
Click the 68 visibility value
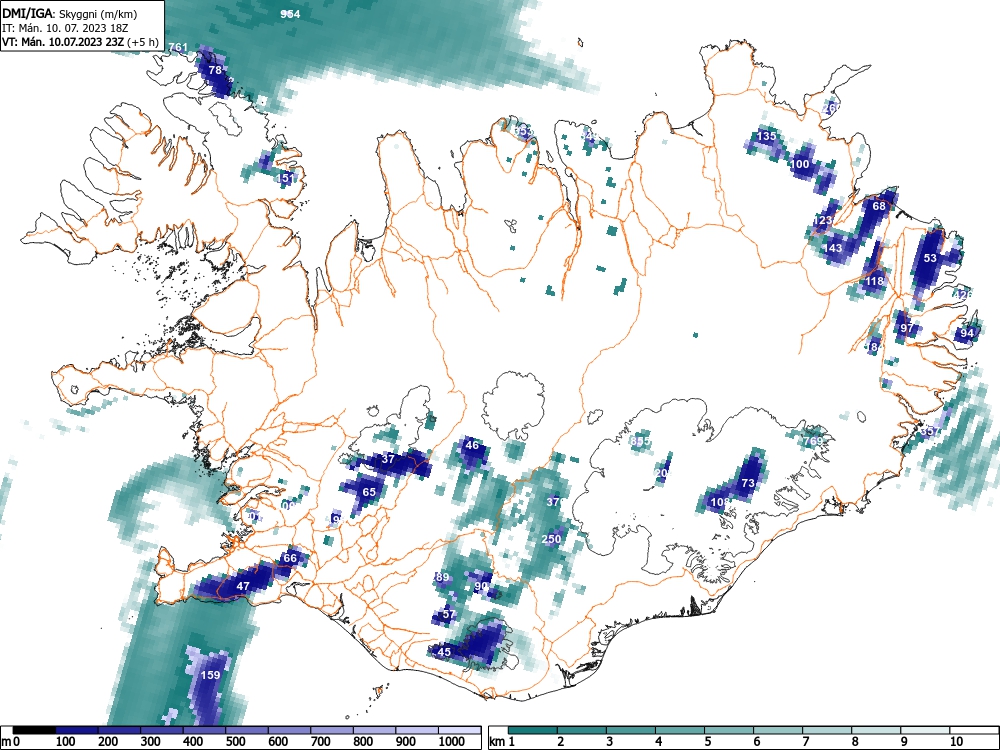pos(879,206)
